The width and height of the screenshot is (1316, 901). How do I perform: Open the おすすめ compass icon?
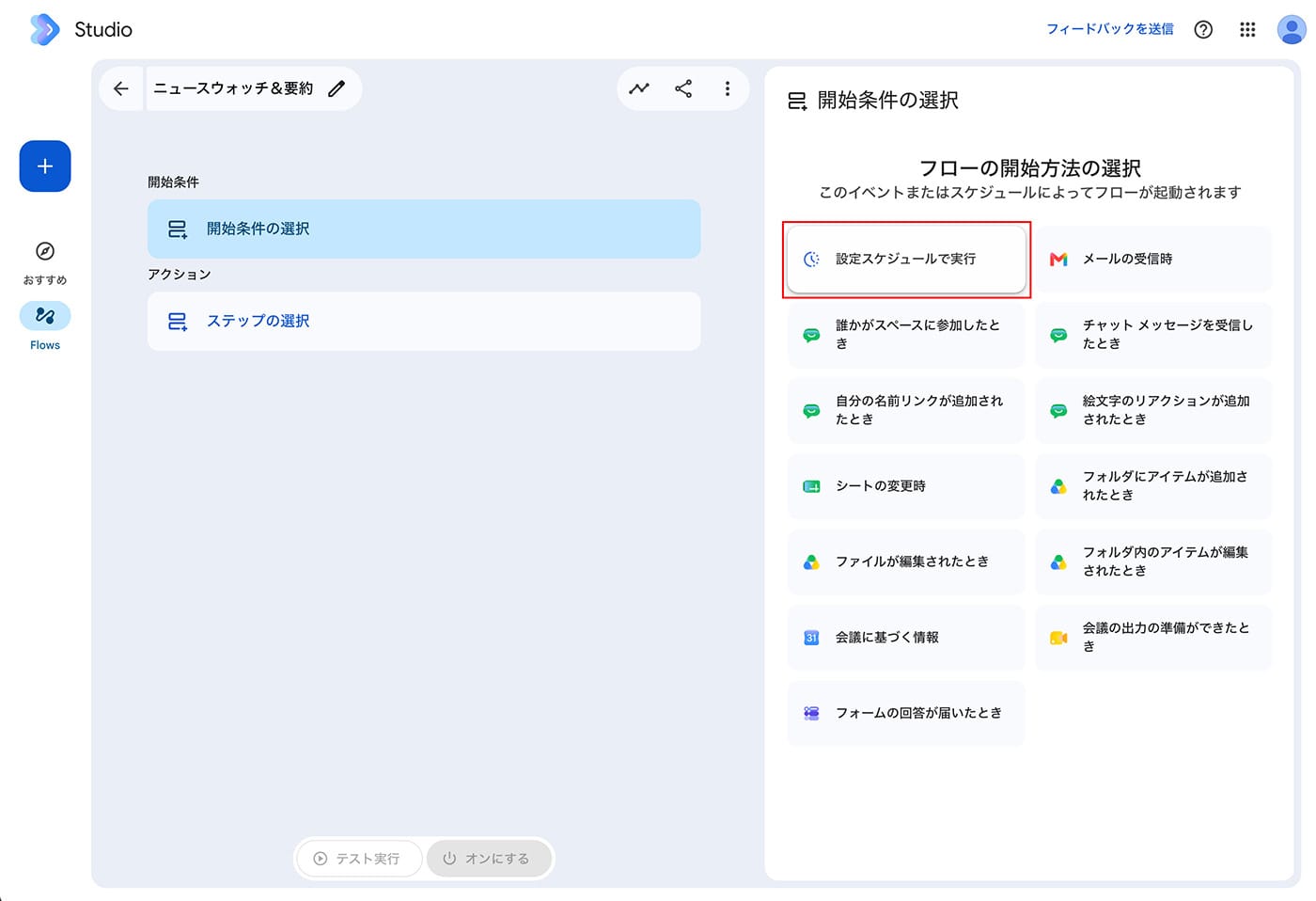(45, 251)
